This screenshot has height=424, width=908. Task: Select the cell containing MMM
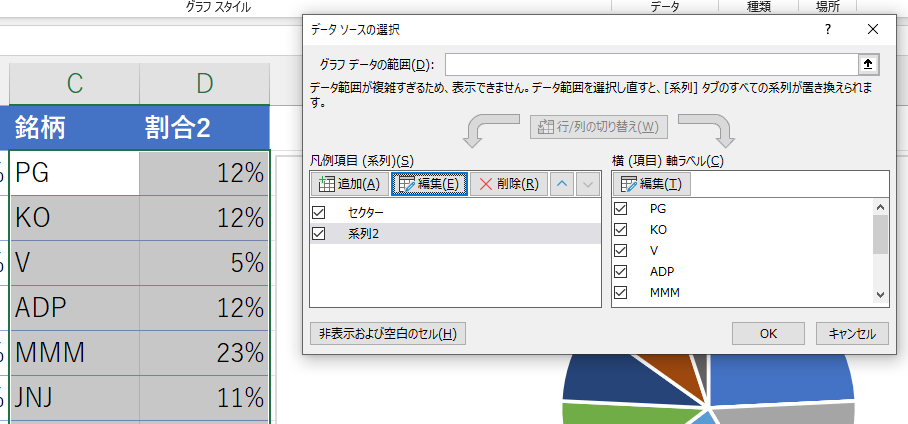pyautogui.click(x=74, y=353)
